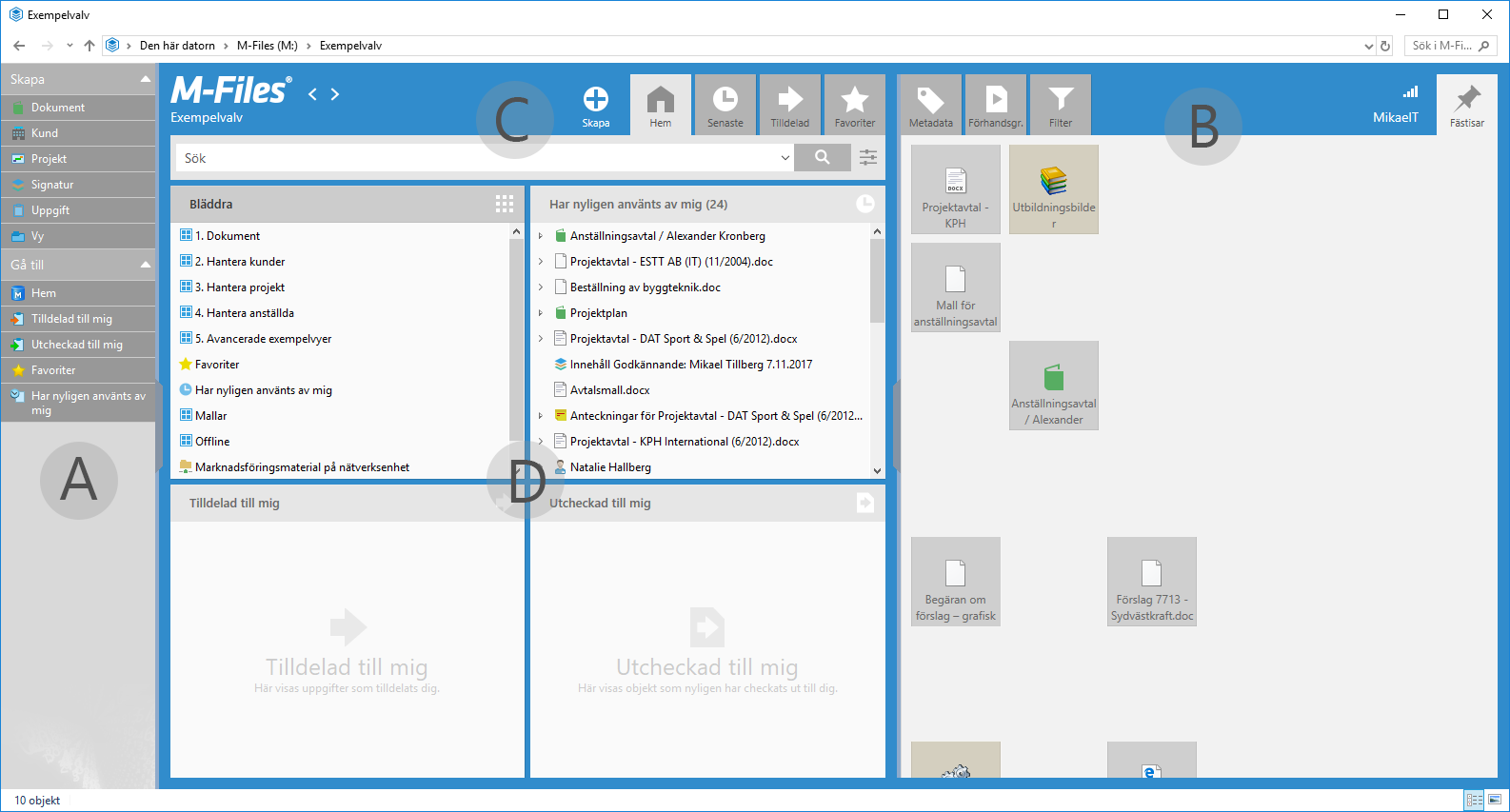Viewport: 1510px width, 812px height.
Task: Expand Projektavtal - ESTT AB row
Action: coord(541,262)
